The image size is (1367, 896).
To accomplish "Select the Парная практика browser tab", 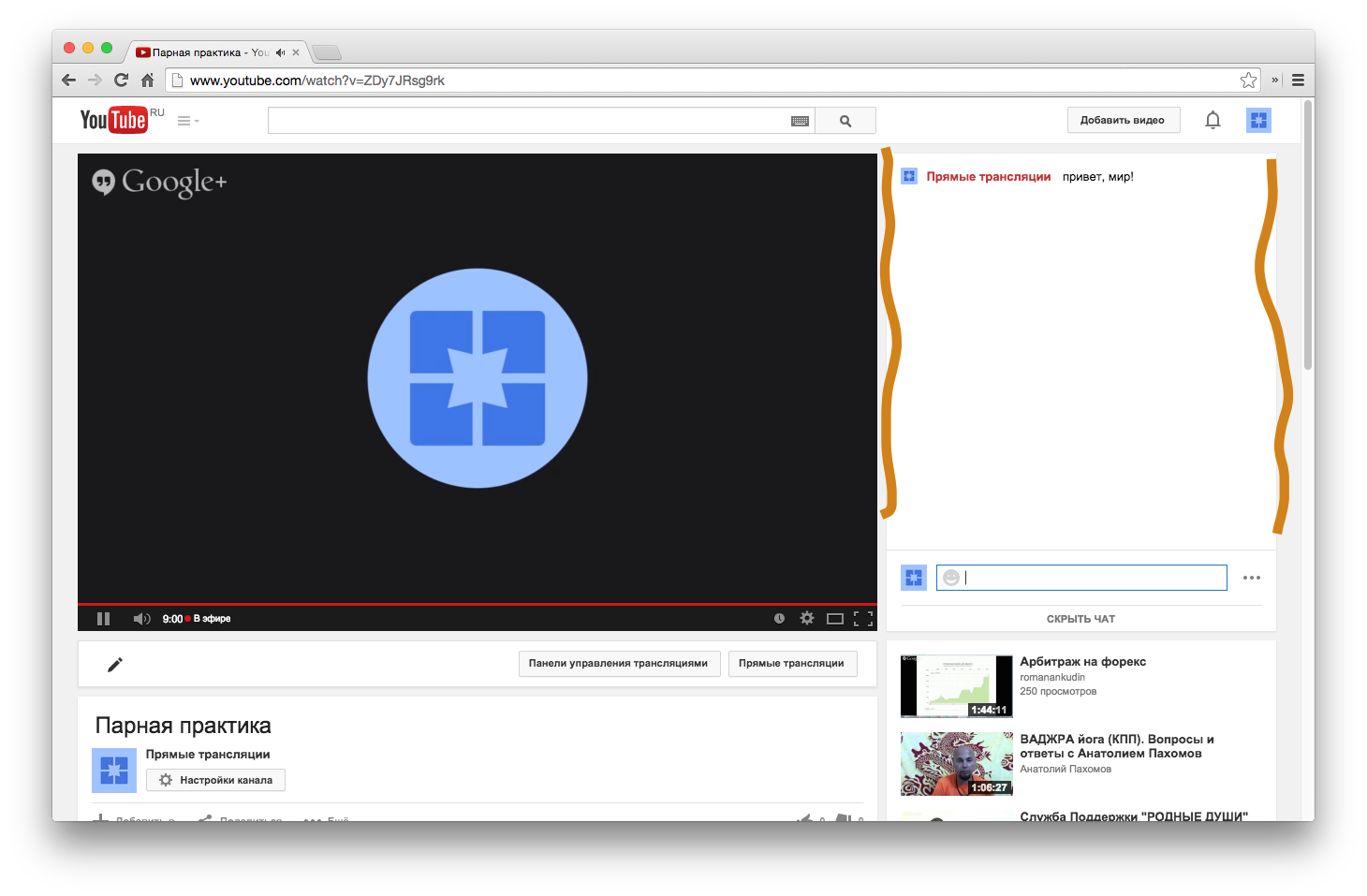I will click(206, 52).
